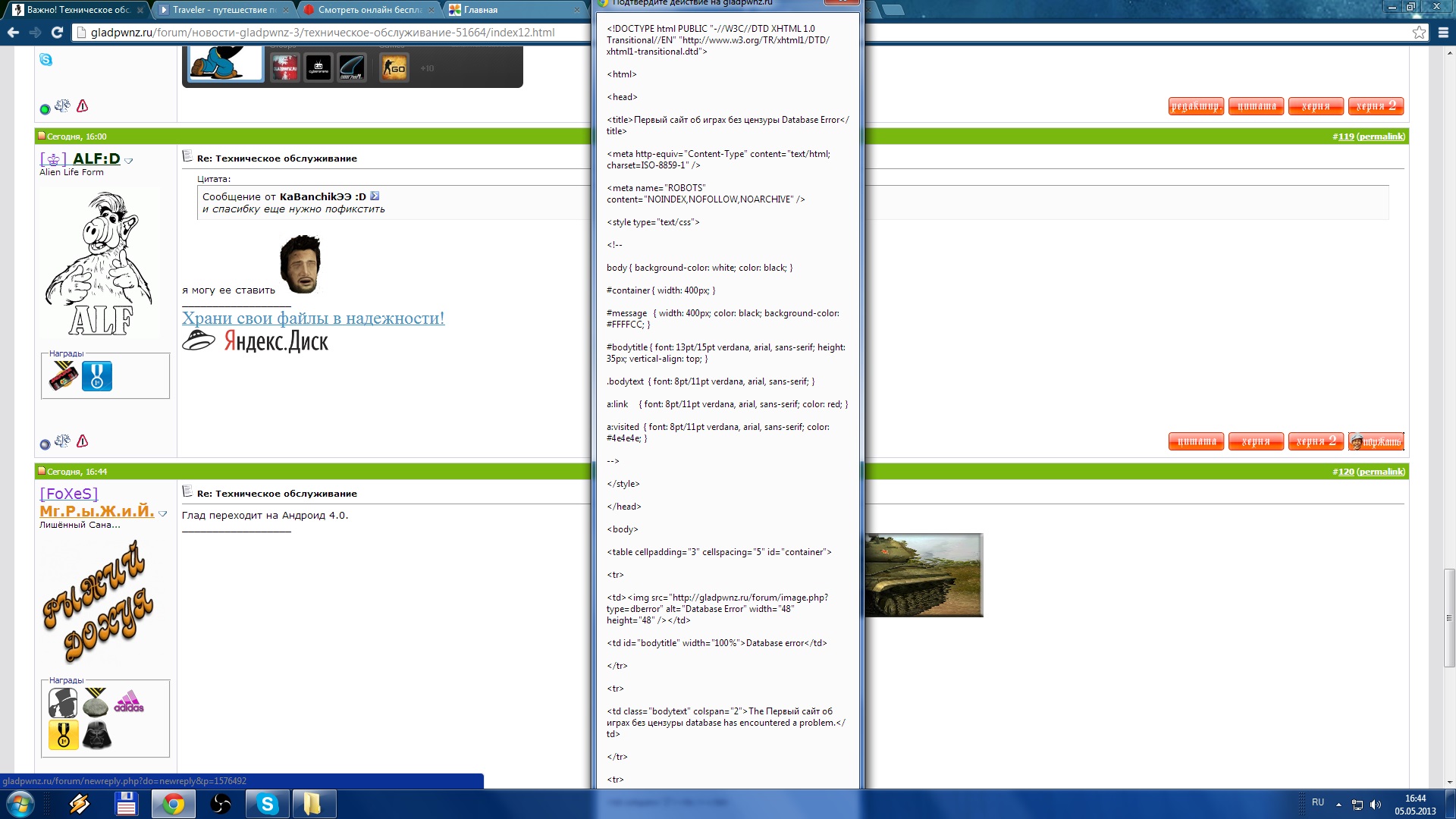Click the tank image thumbnail in the signature

[x=924, y=575]
